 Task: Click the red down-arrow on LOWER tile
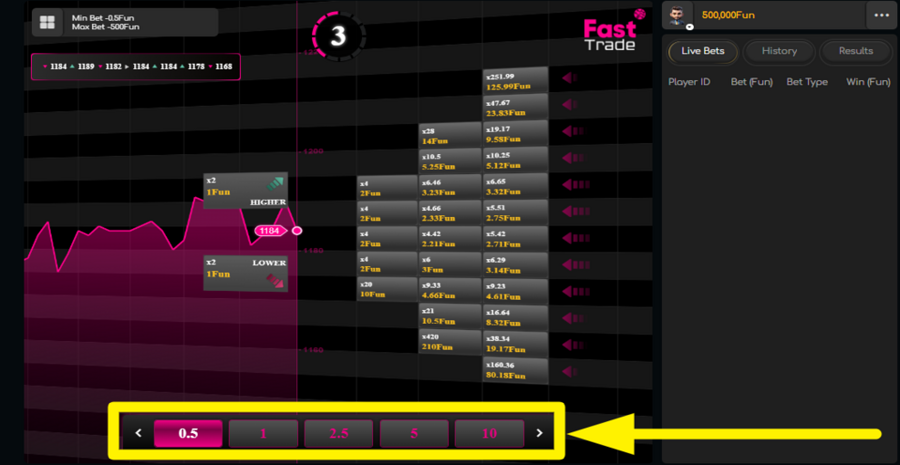(x=275, y=281)
